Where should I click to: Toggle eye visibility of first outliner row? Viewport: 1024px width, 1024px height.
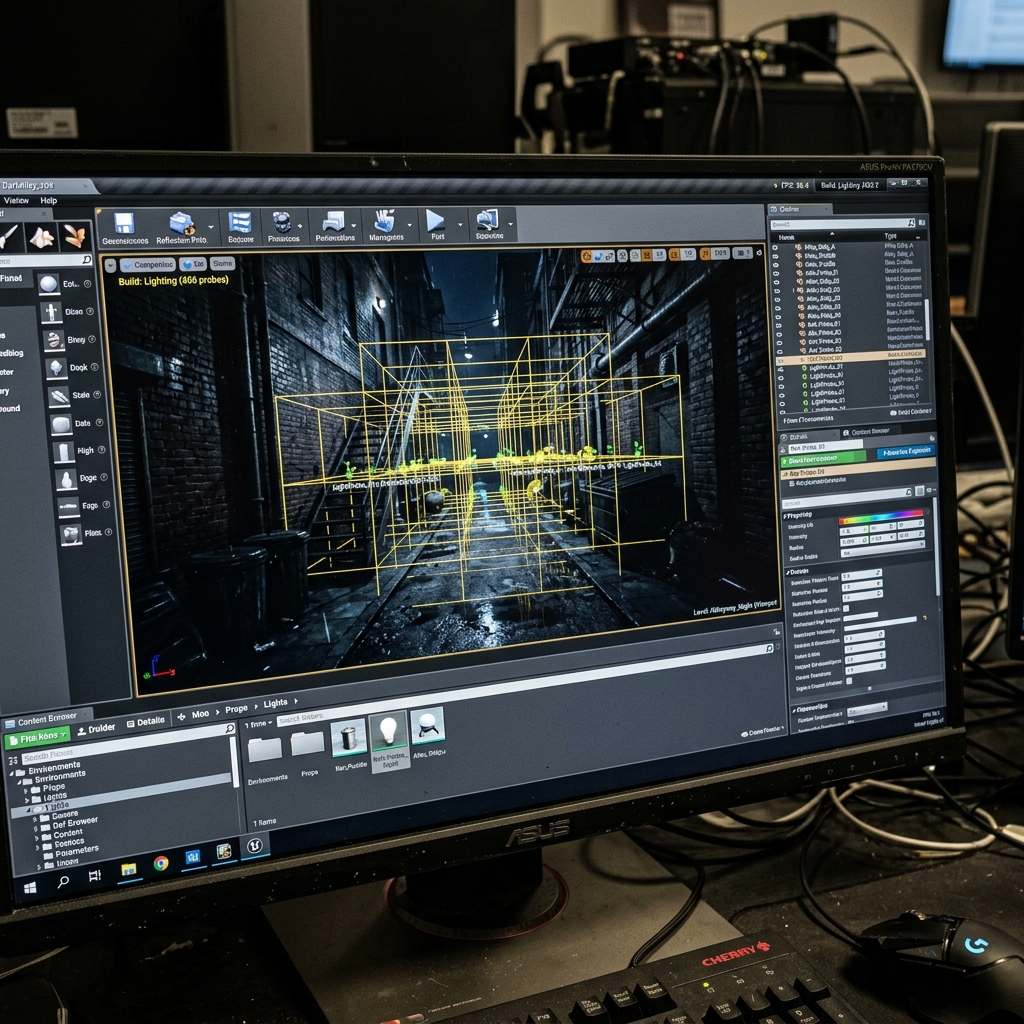[x=775, y=248]
